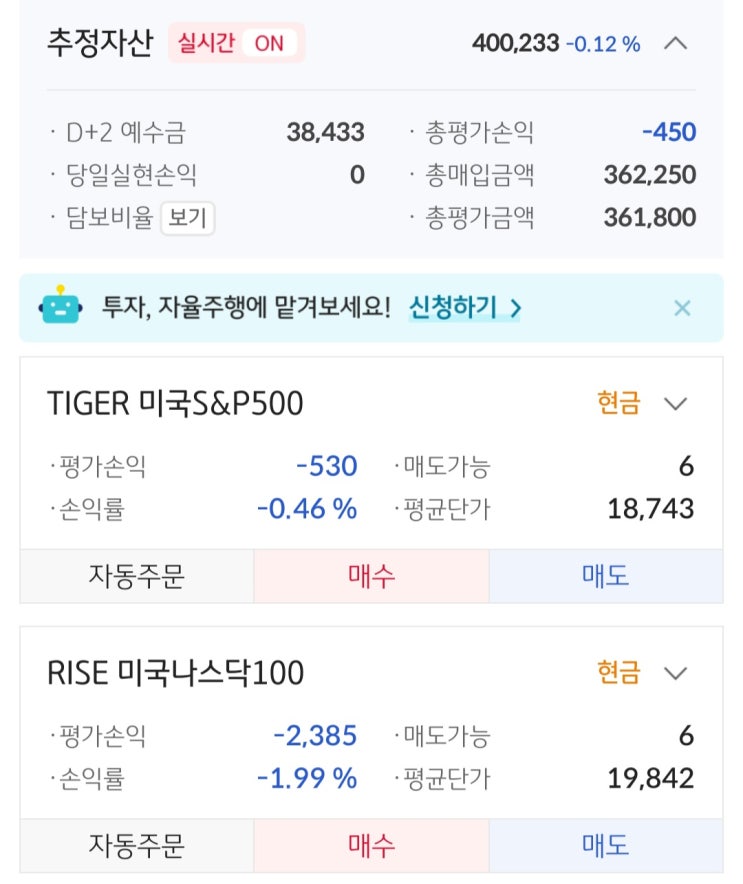Open 신청하기 link in banner

tap(464, 308)
